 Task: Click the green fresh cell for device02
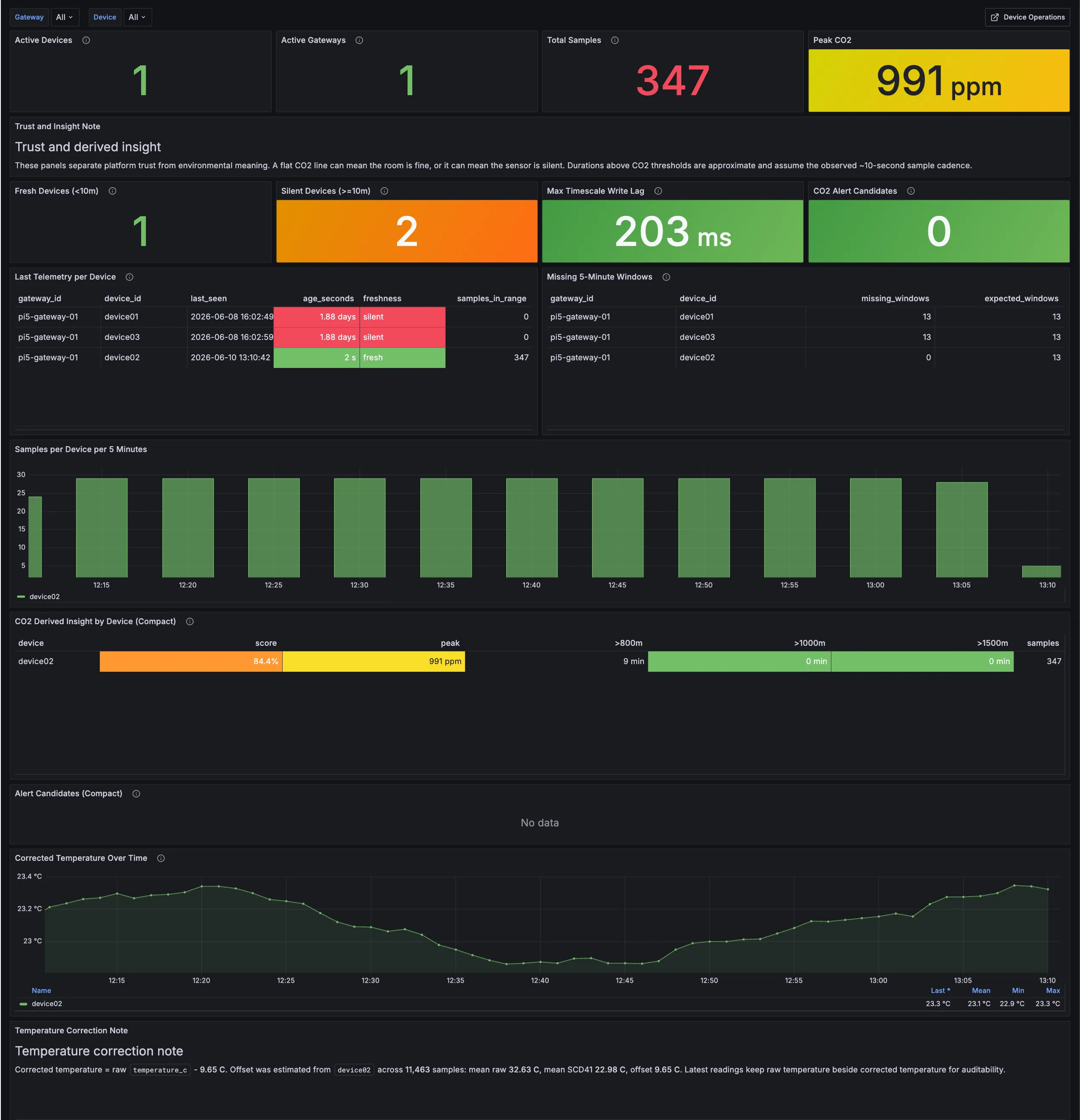pyautogui.click(x=403, y=357)
